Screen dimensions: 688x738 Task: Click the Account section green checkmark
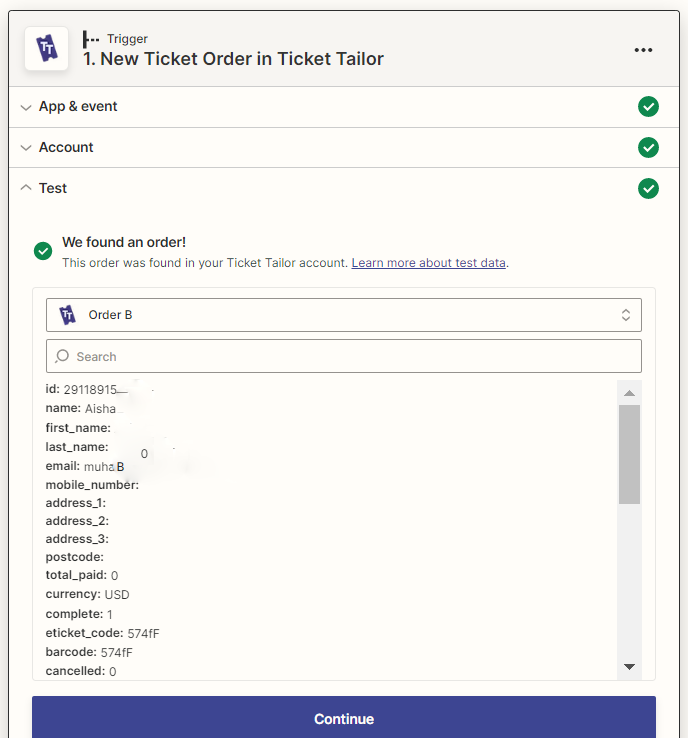pyautogui.click(x=648, y=148)
